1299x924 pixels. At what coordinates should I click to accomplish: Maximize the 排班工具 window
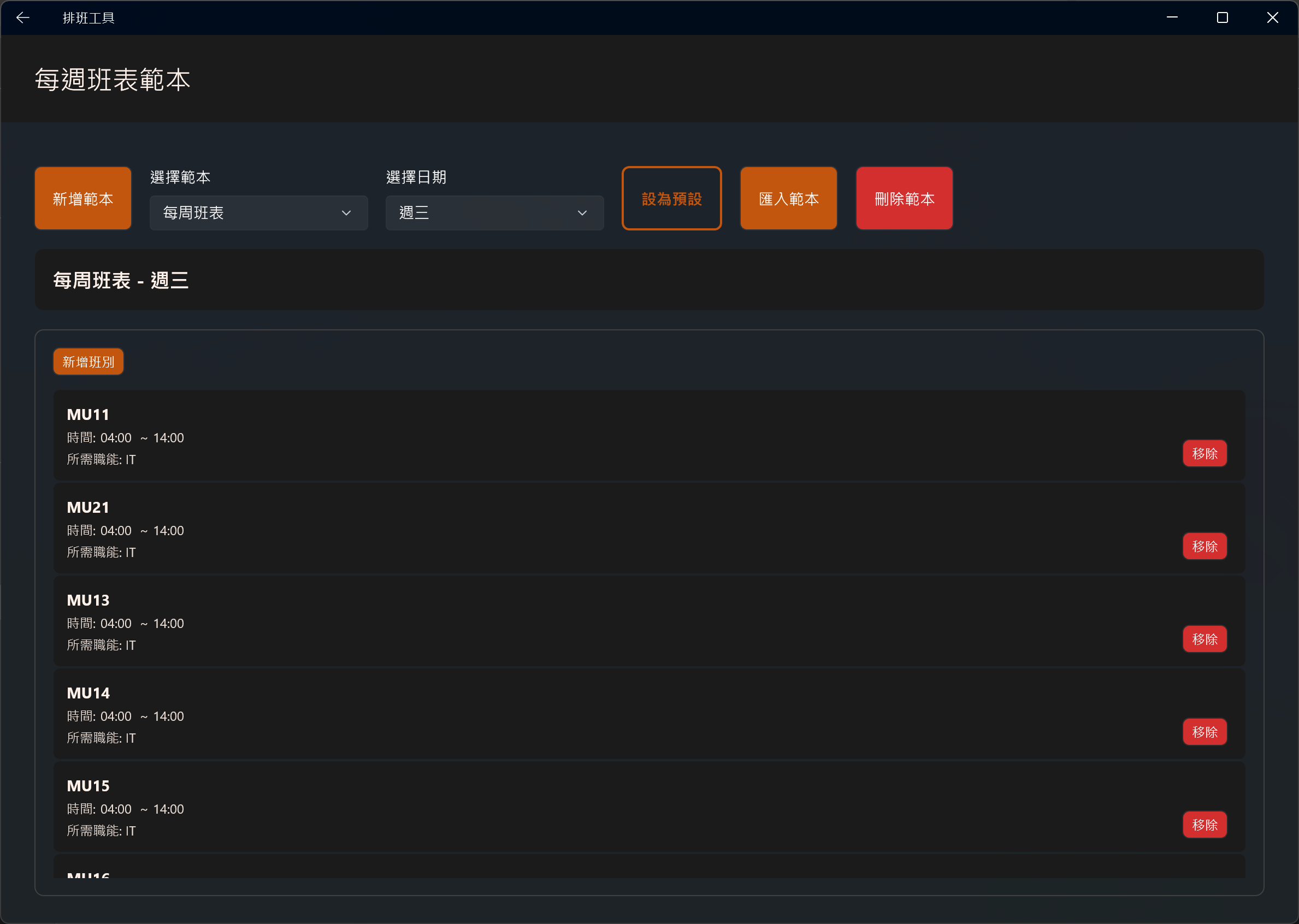click(1222, 17)
